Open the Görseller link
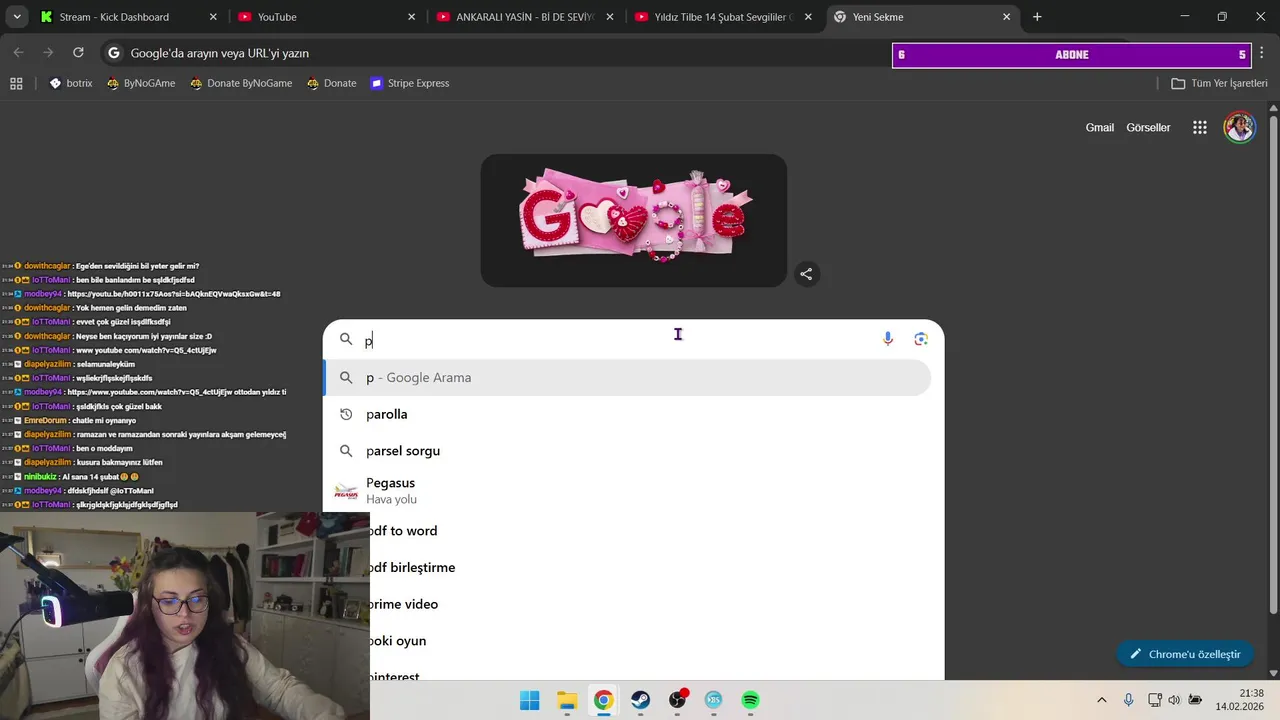 [1148, 127]
